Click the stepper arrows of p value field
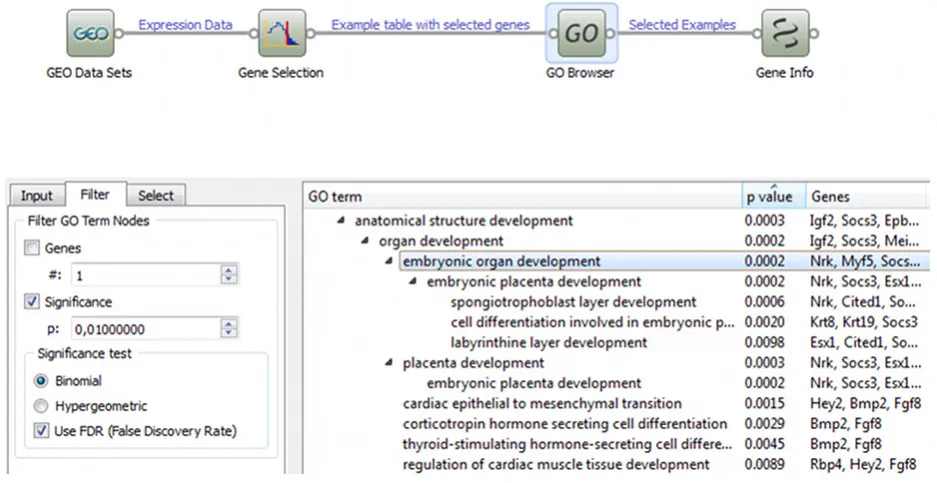This screenshot has width=937, height=483. 229,329
